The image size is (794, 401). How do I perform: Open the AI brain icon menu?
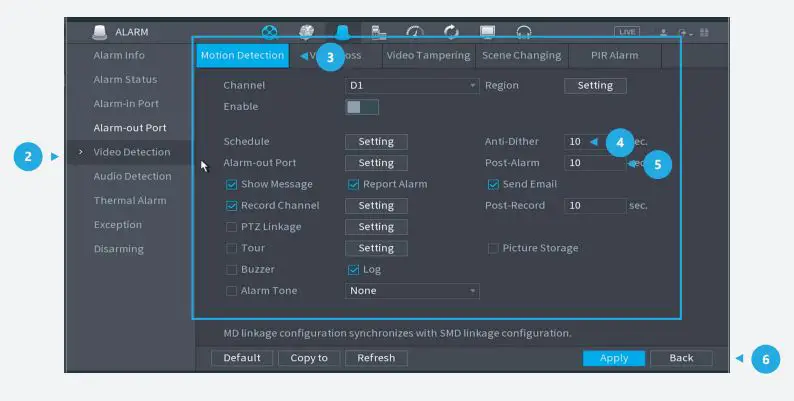click(x=306, y=32)
